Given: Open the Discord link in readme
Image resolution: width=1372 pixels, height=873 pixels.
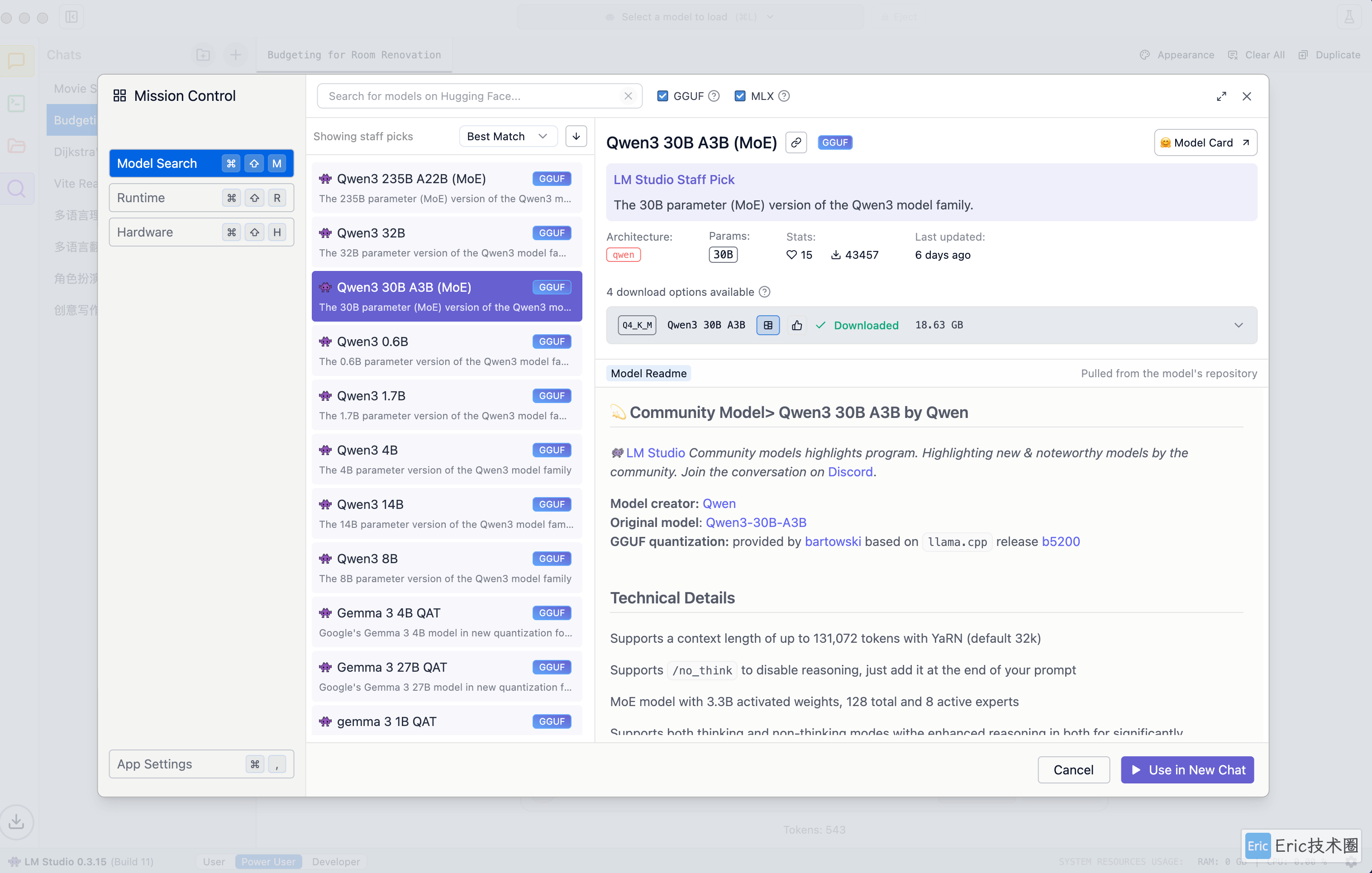Looking at the screenshot, I should point(850,471).
